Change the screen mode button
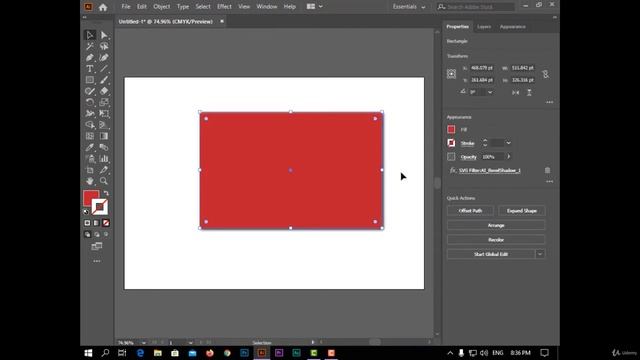The height and width of the screenshot is (360, 640). (97, 246)
